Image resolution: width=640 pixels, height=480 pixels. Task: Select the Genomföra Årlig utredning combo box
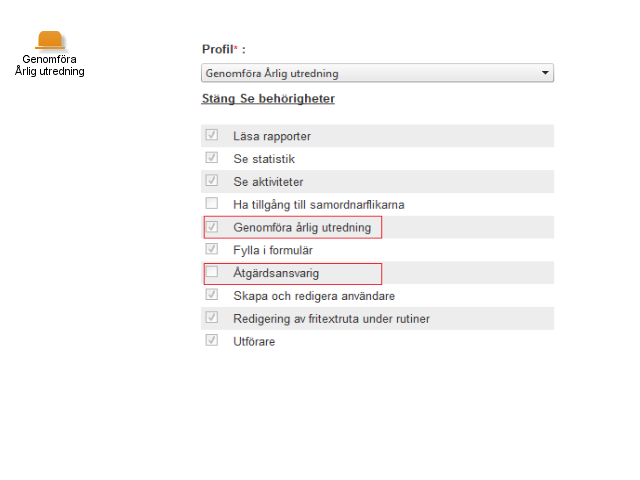377,73
